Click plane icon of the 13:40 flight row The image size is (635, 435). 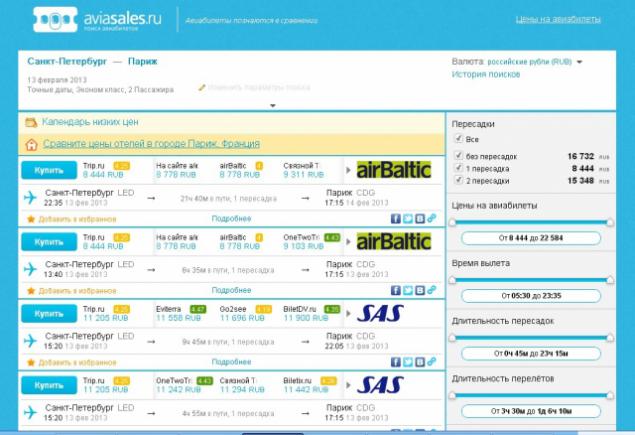click(30, 269)
